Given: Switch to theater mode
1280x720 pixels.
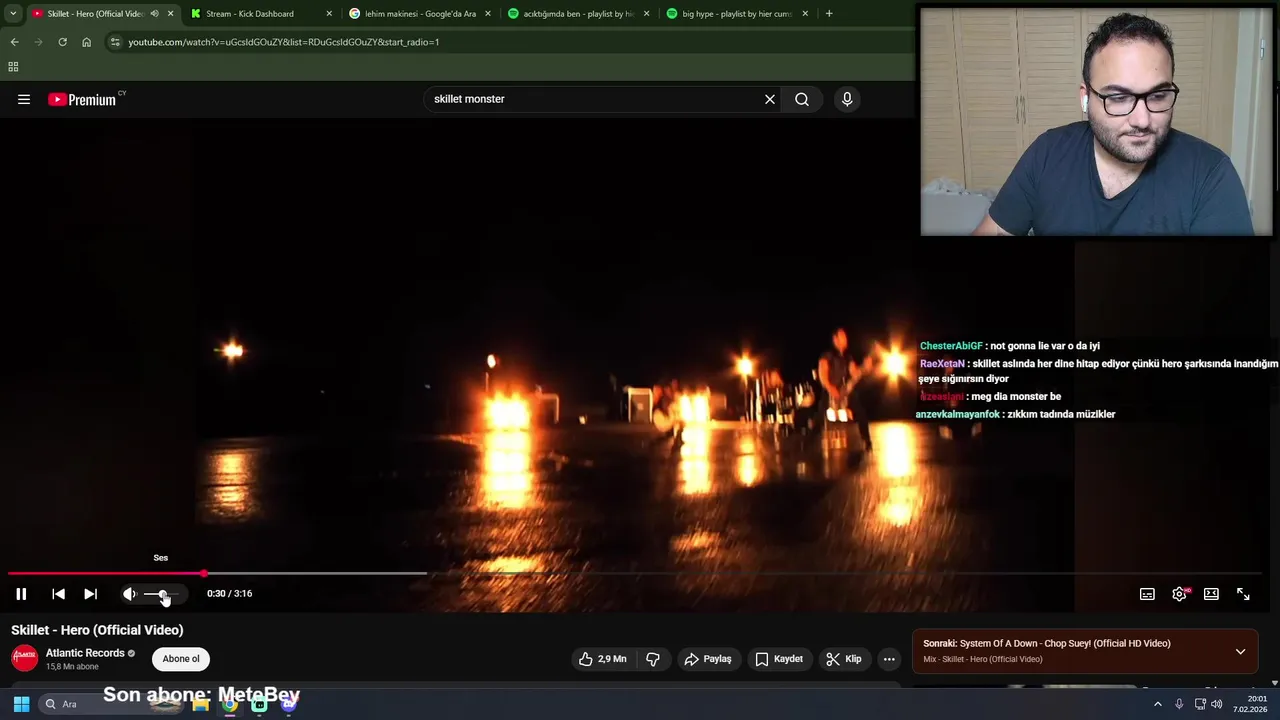Looking at the screenshot, I should [x=1211, y=594].
